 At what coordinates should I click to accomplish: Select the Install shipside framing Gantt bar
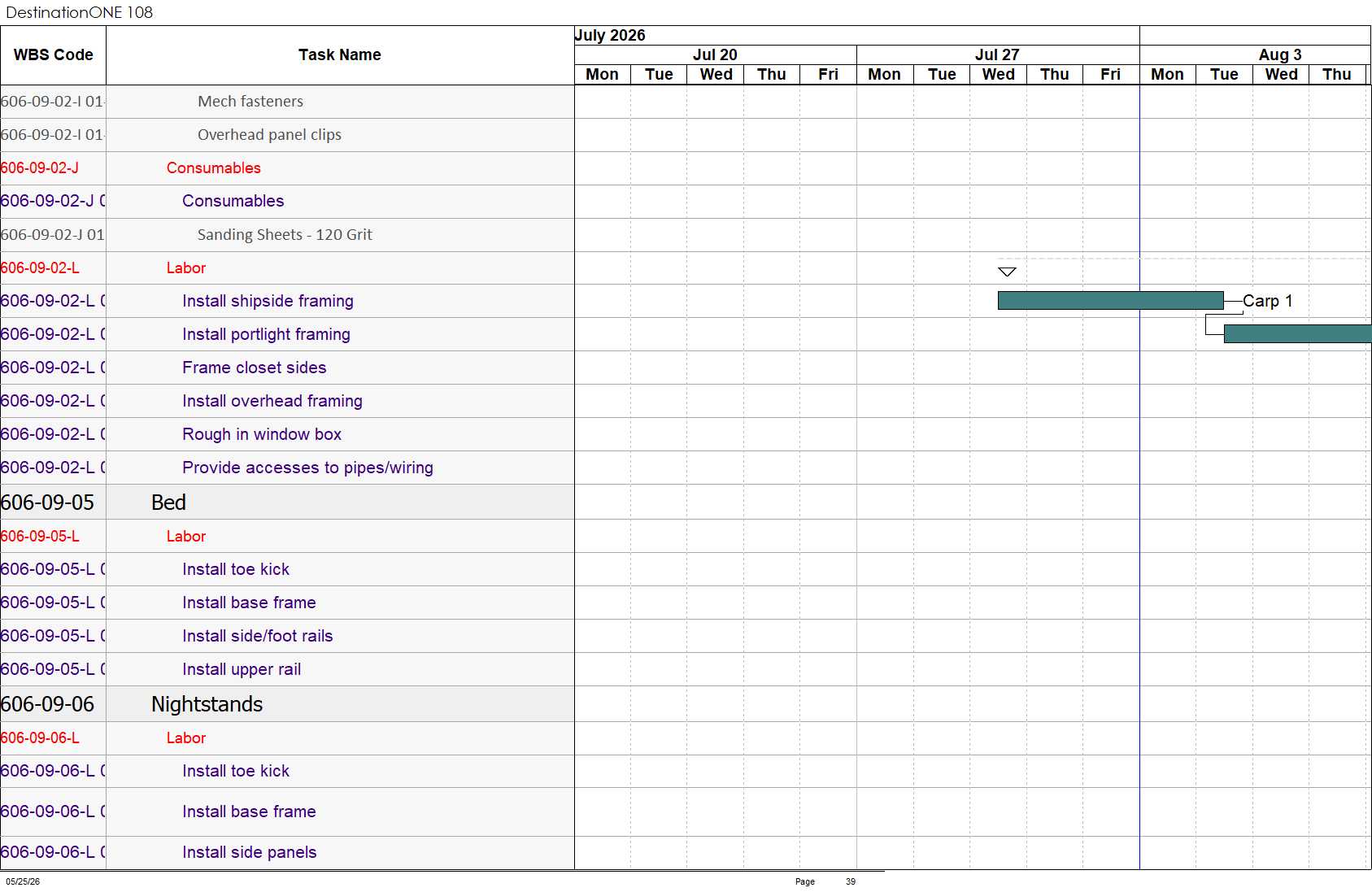(x=1110, y=301)
